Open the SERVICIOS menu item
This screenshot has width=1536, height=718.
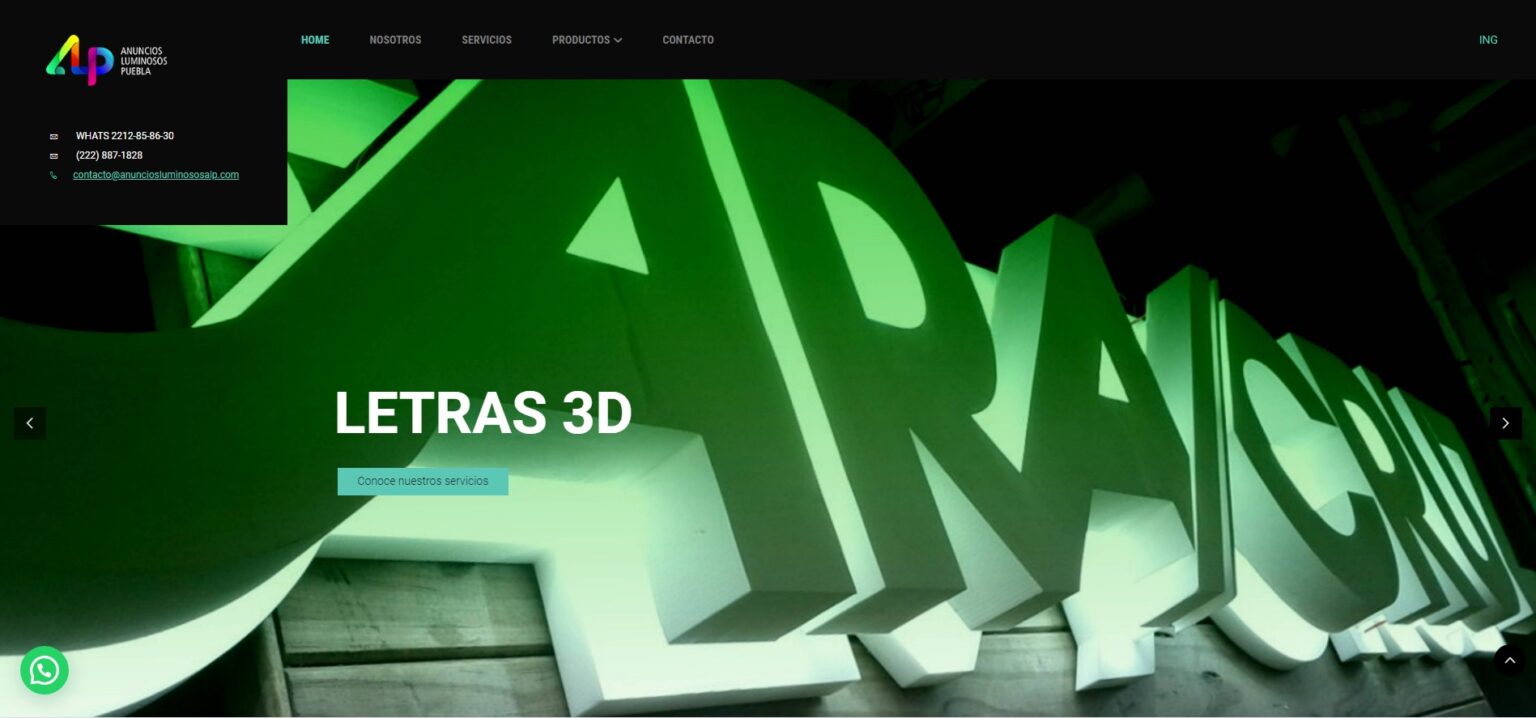pos(487,40)
